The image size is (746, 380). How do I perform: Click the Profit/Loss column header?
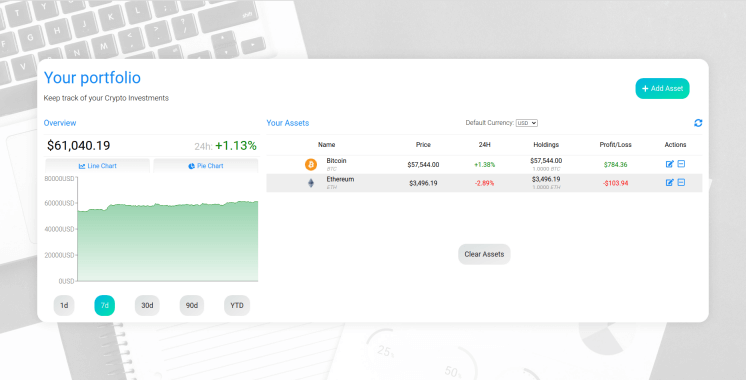click(616, 145)
